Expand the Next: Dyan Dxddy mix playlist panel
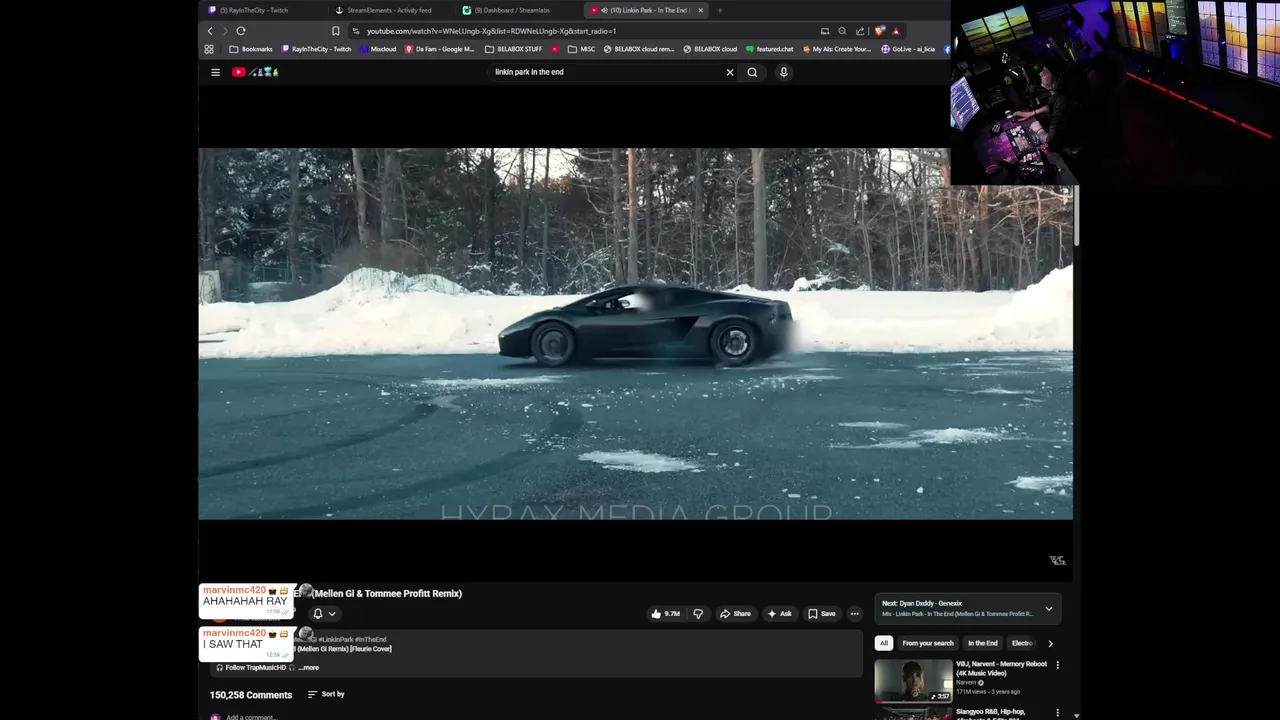Screen dimensions: 1280x720 pyautogui.click(x=1049, y=608)
